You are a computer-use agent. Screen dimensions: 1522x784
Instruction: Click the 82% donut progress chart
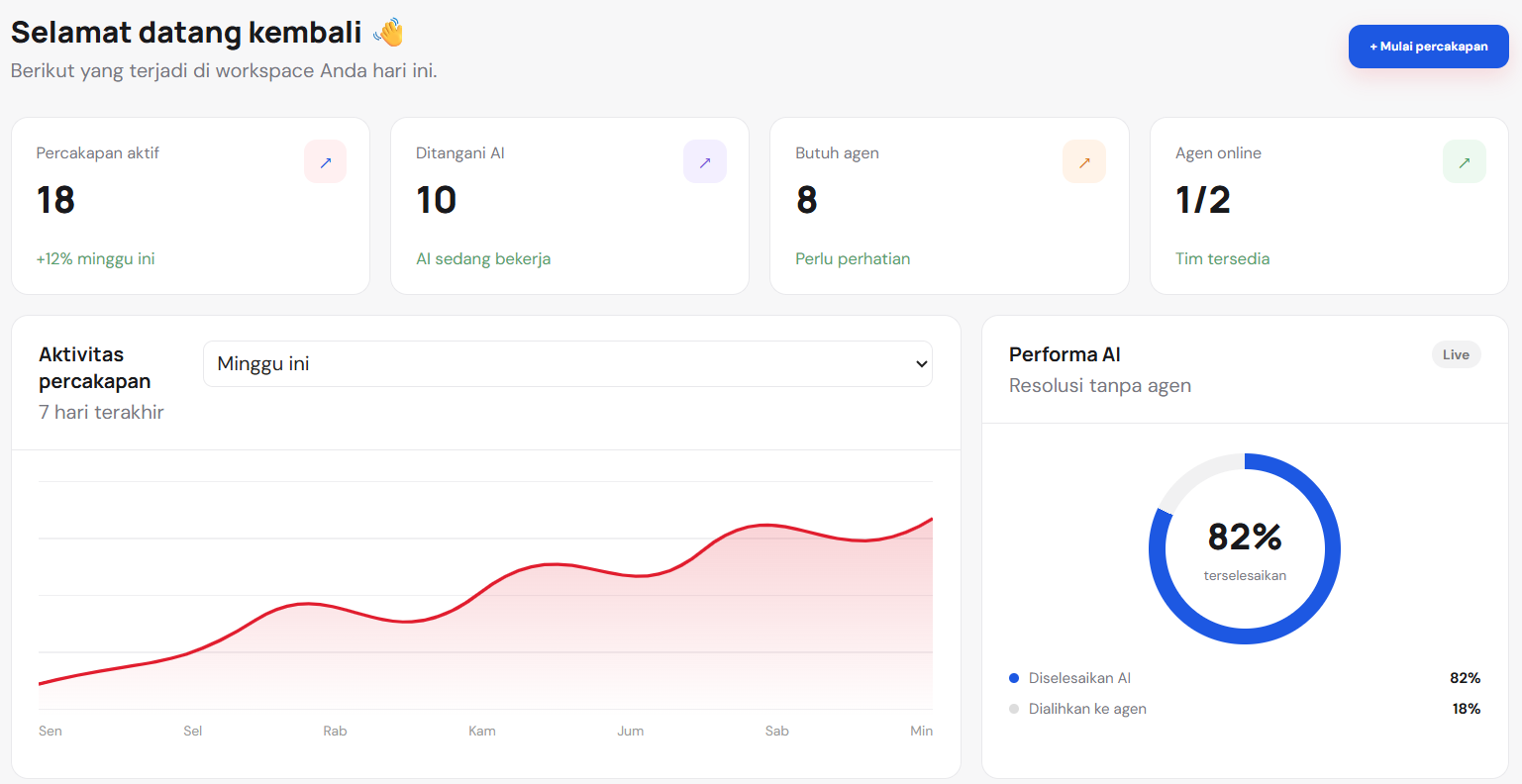[1245, 548]
